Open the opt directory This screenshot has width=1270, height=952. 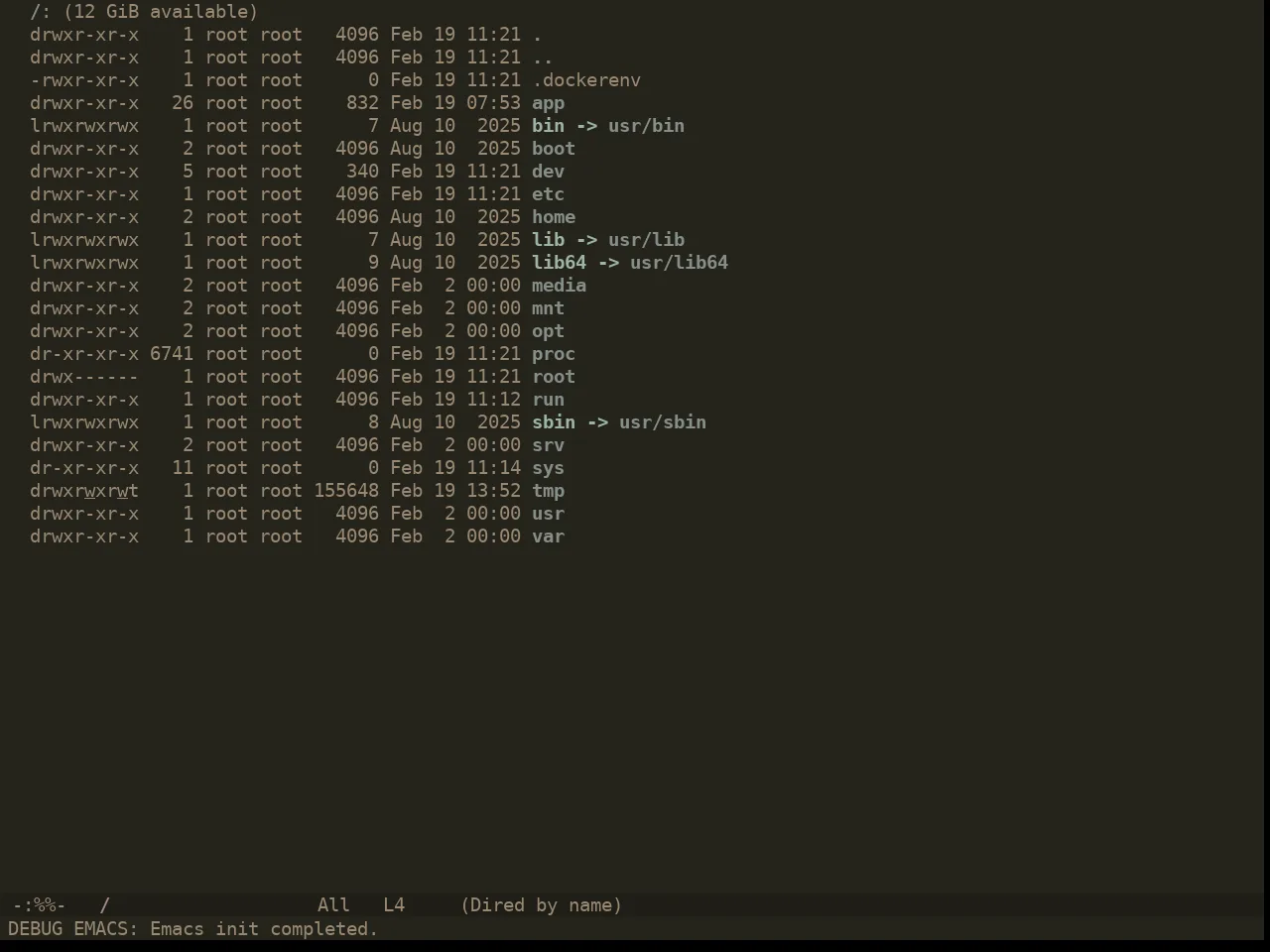pyautogui.click(x=548, y=331)
